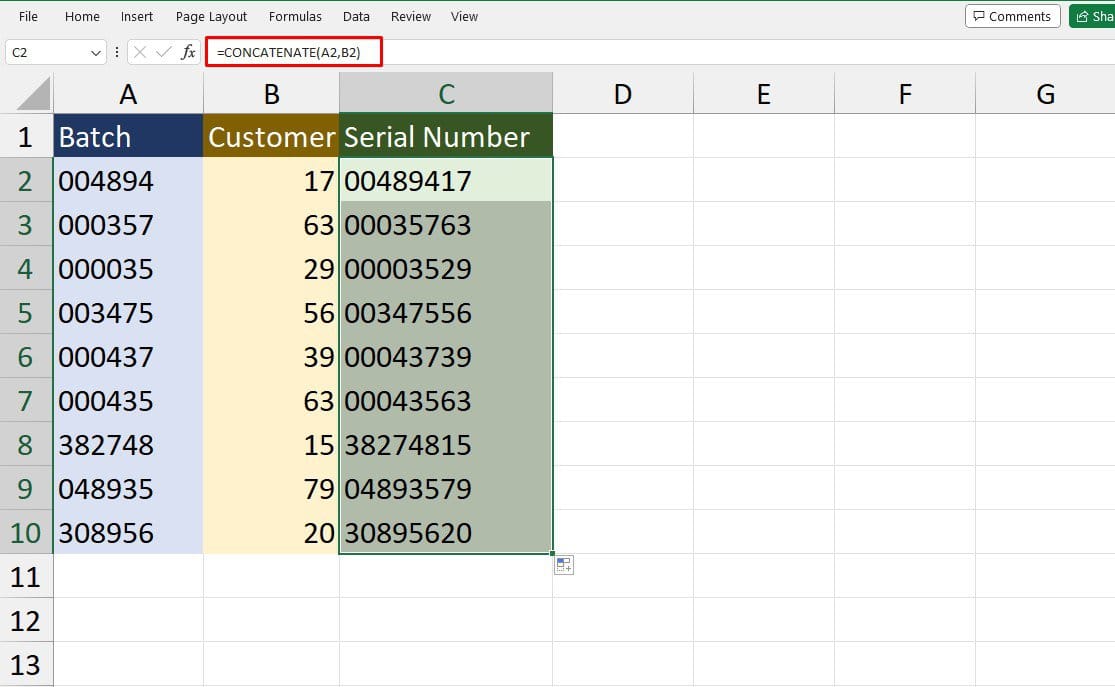Select the Serial Number header cell C1
This screenshot has height=687, width=1115.
tap(445, 136)
